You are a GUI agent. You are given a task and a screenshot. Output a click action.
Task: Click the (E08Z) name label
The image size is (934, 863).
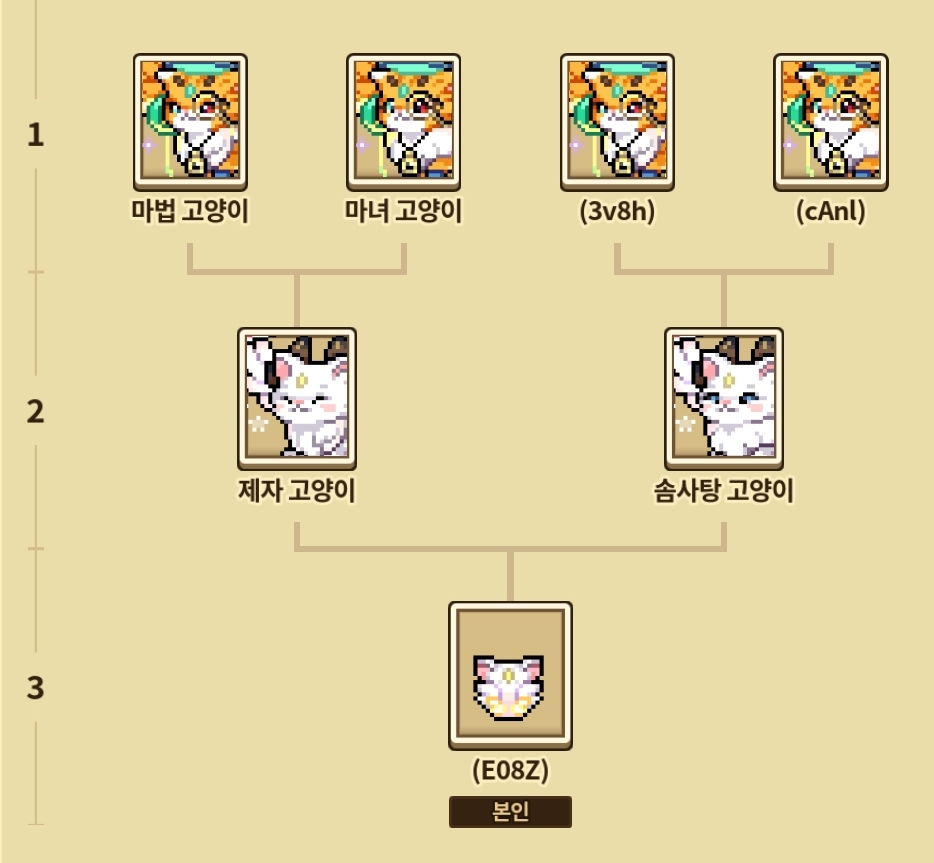pyautogui.click(x=510, y=770)
